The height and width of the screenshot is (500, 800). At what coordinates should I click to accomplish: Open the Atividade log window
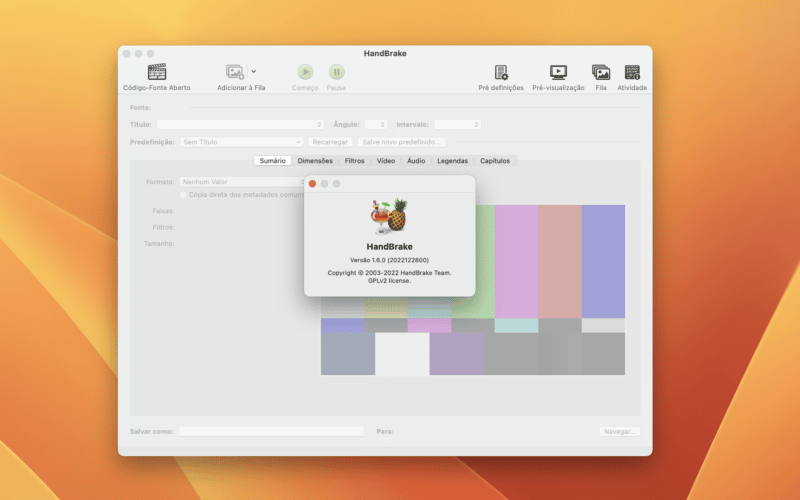pos(632,72)
